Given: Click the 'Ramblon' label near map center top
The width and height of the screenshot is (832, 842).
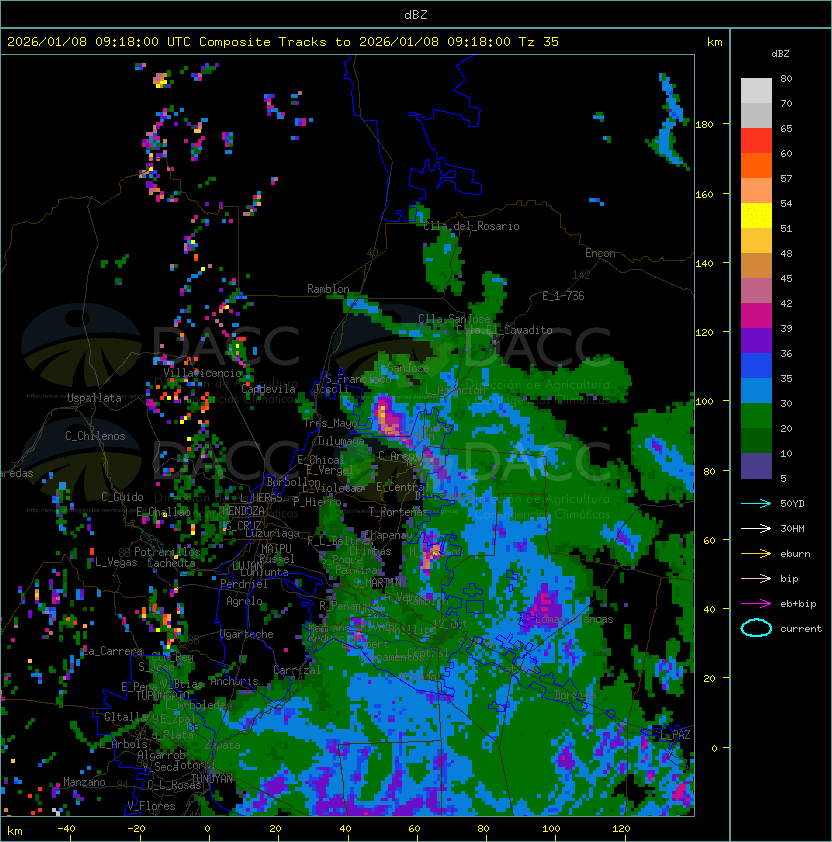Looking at the screenshot, I should [328, 289].
